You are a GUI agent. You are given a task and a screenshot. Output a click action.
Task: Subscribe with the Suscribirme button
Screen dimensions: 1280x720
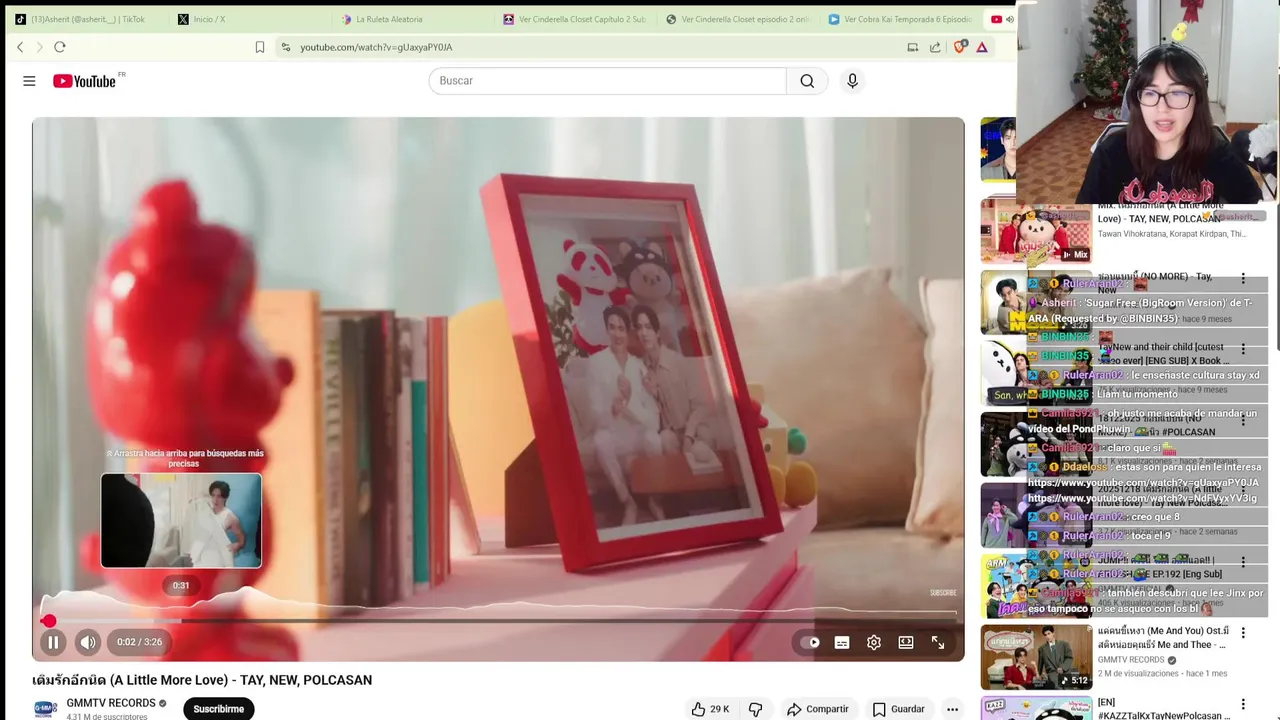218,709
